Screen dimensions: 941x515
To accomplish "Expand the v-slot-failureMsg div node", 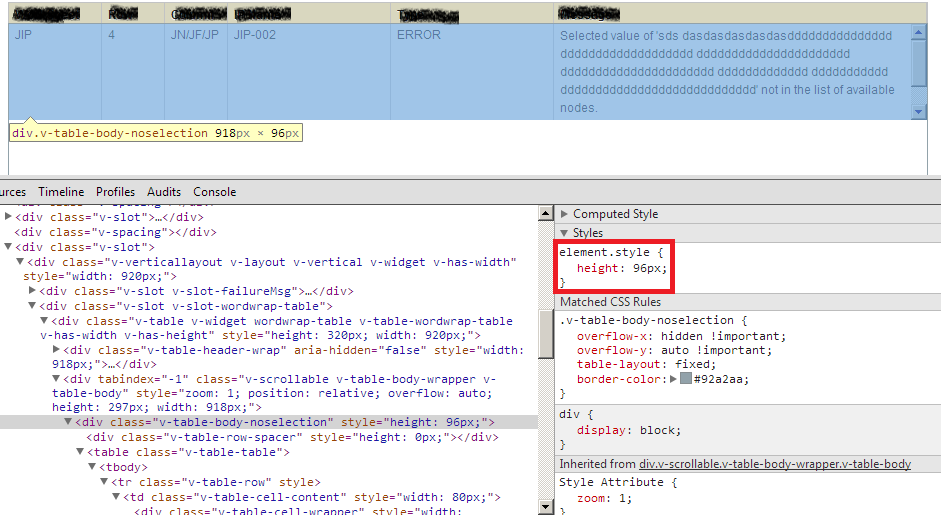I will pos(32,290).
